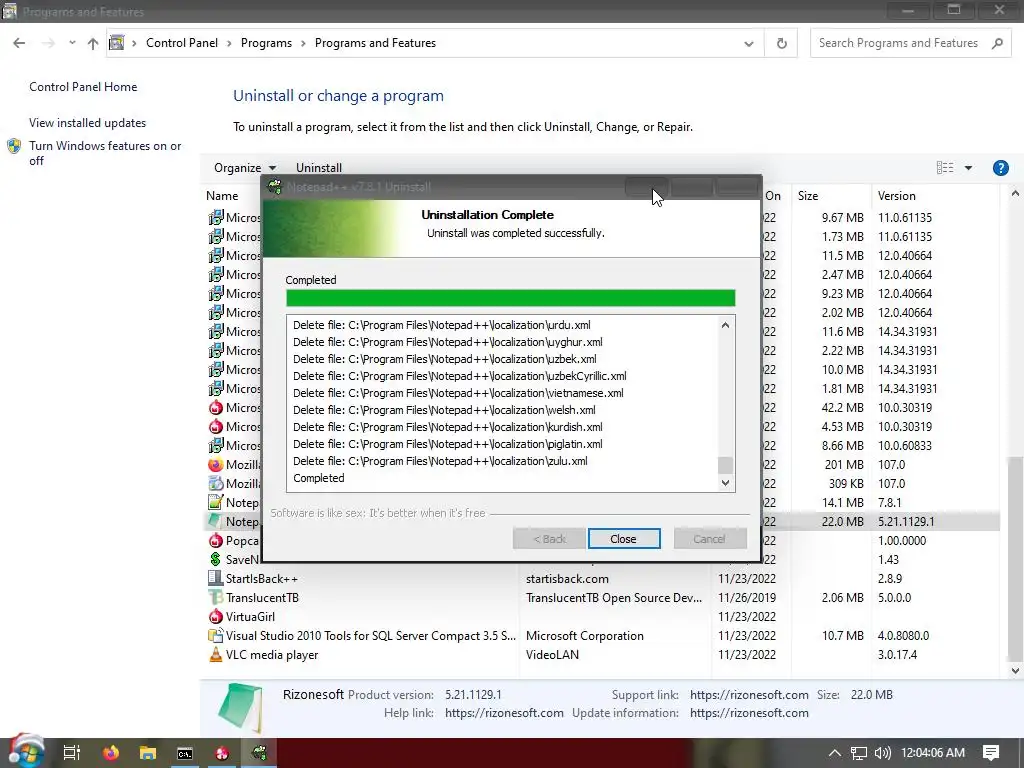Viewport: 1024px width, 768px height.
Task: Open the address bar history dropdown
Action: tap(748, 44)
